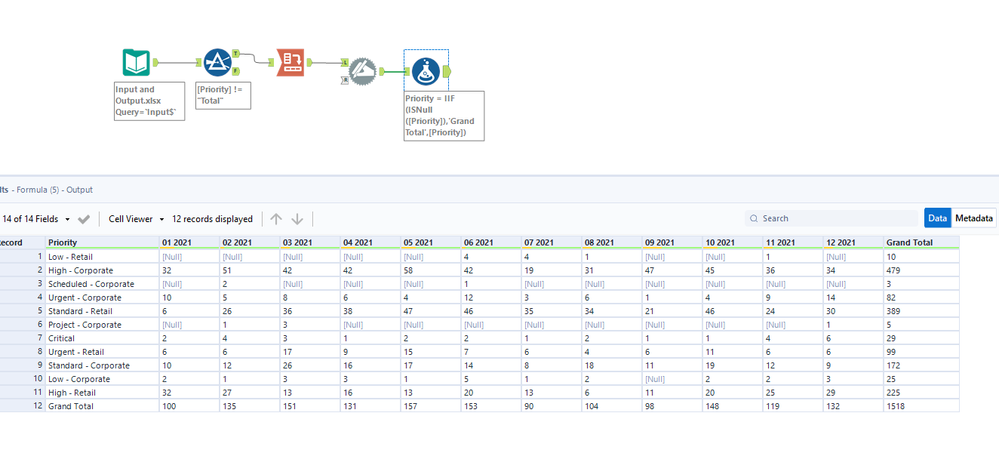Click the Filter tool's False output anchor

click(x=236, y=71)
